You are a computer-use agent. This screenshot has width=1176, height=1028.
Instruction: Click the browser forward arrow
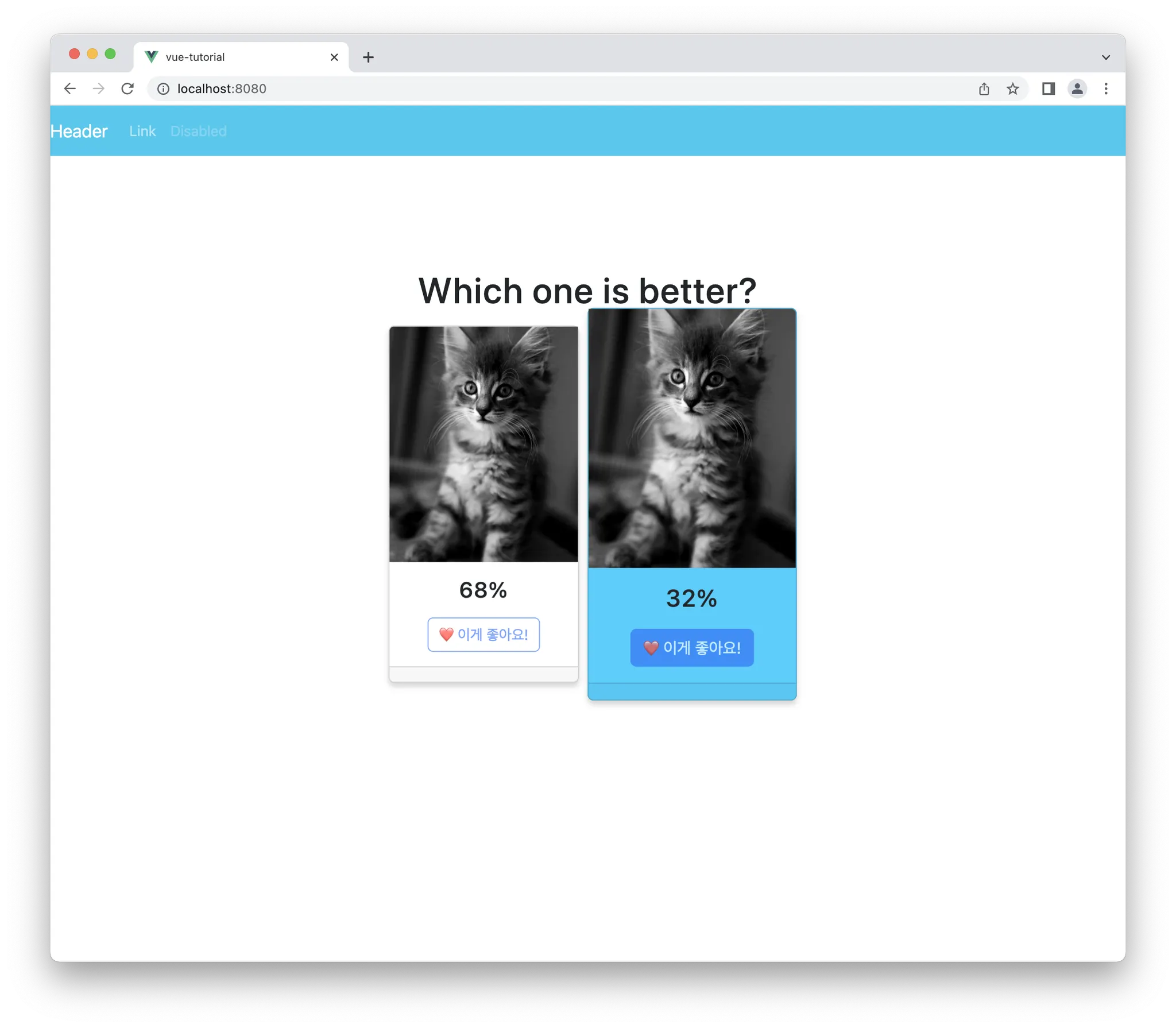pyautogui.click(x=99, y=88)
